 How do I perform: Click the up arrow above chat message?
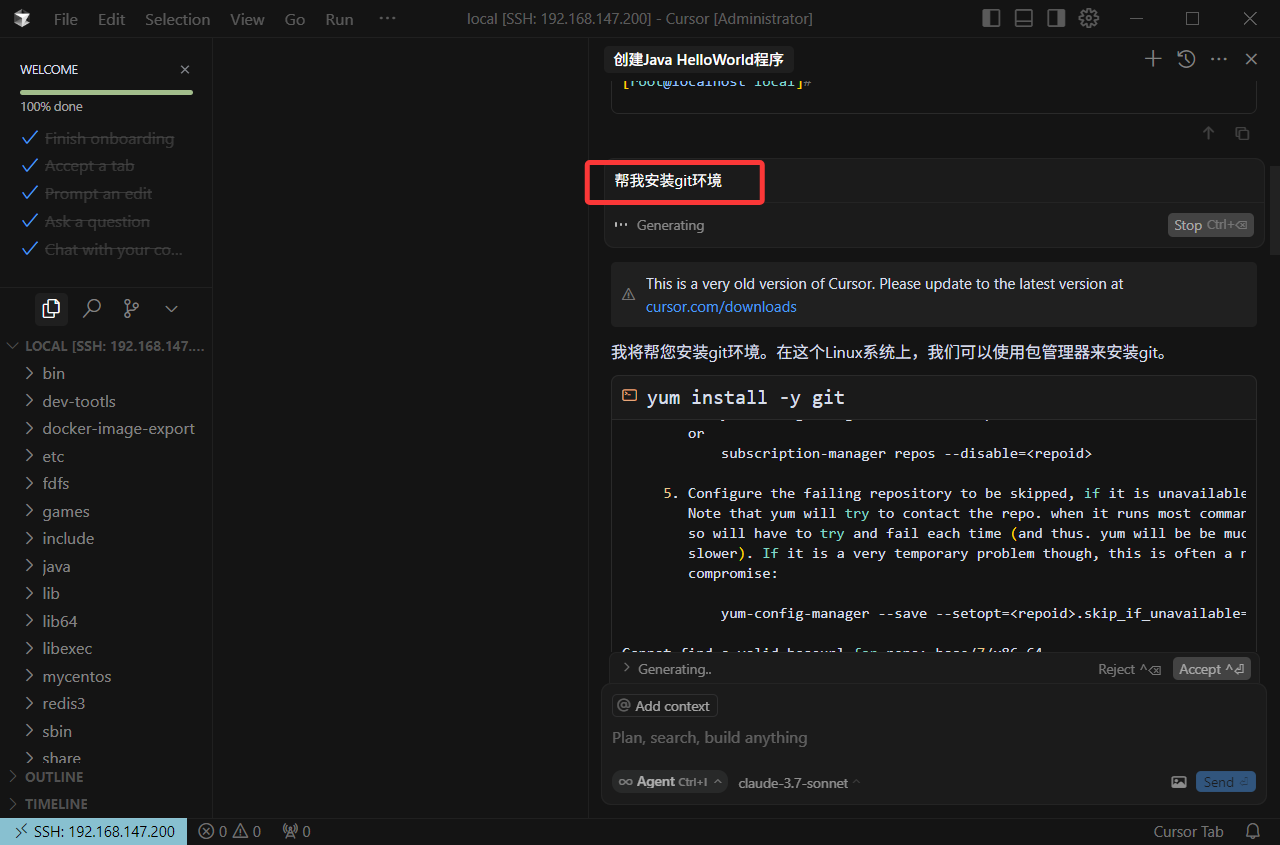[1208, 133]
